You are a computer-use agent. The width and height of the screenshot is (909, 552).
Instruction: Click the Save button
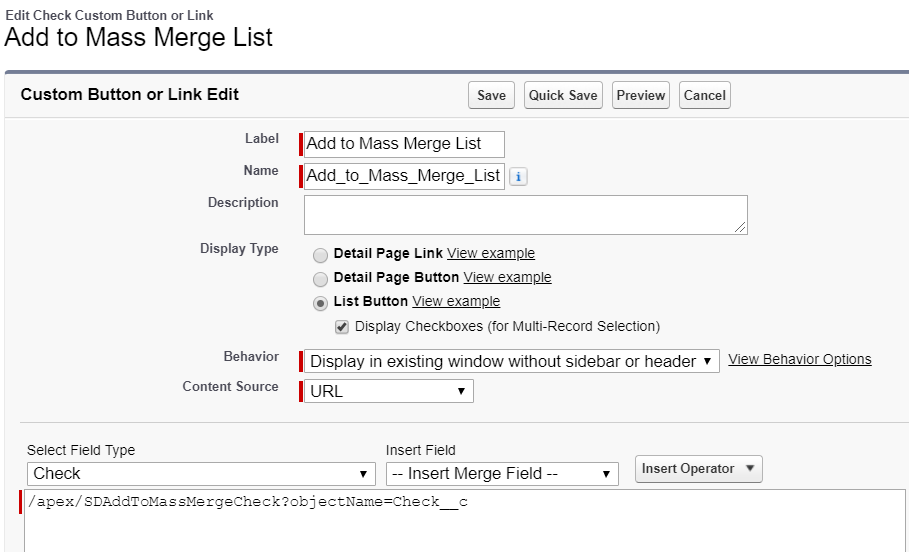click(x=492, y=95)
